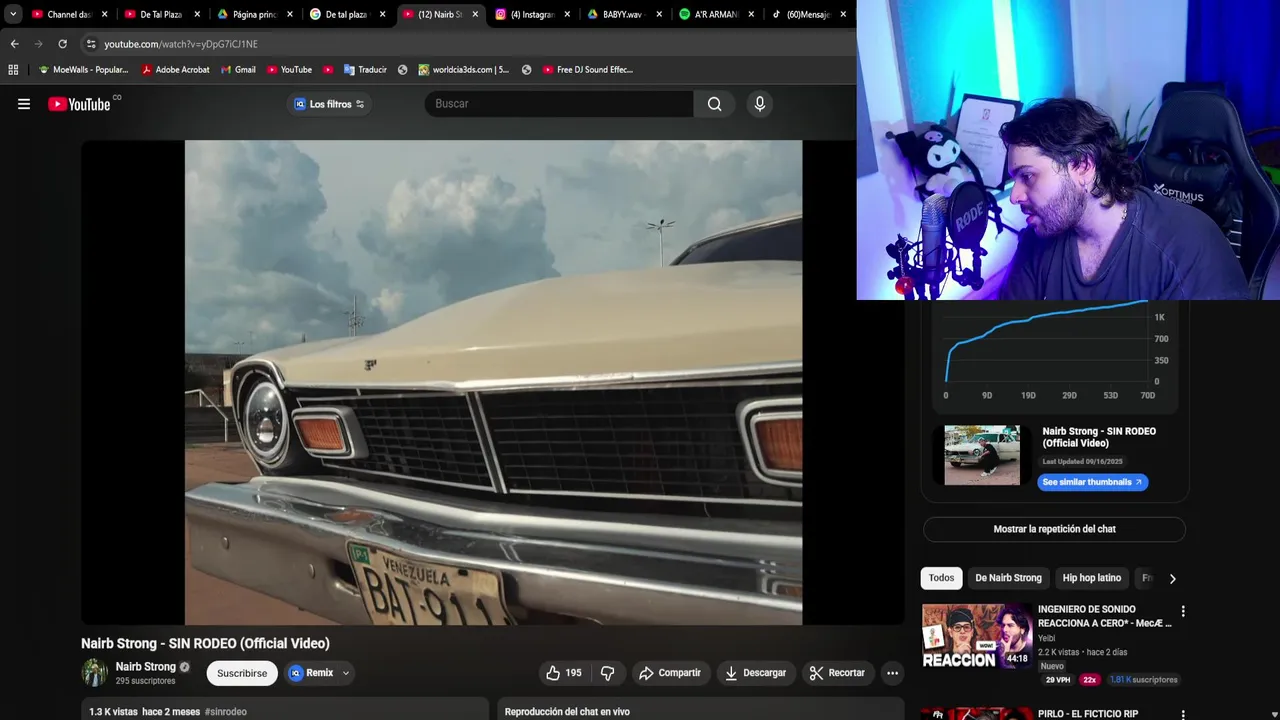Open more actions three-dot menu under video
Image resolution: width=1280 pixels, height=720 pixels.
coord(892,673)
